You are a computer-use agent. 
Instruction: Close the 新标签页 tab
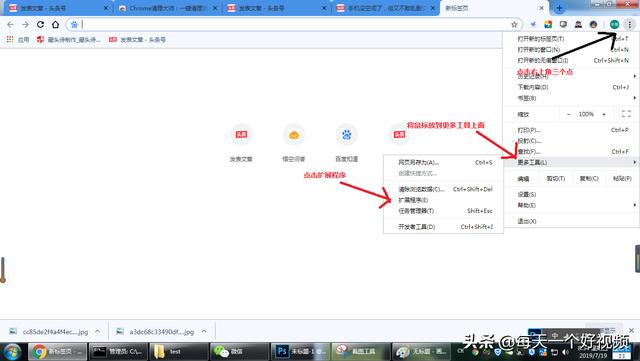(542, 8)
